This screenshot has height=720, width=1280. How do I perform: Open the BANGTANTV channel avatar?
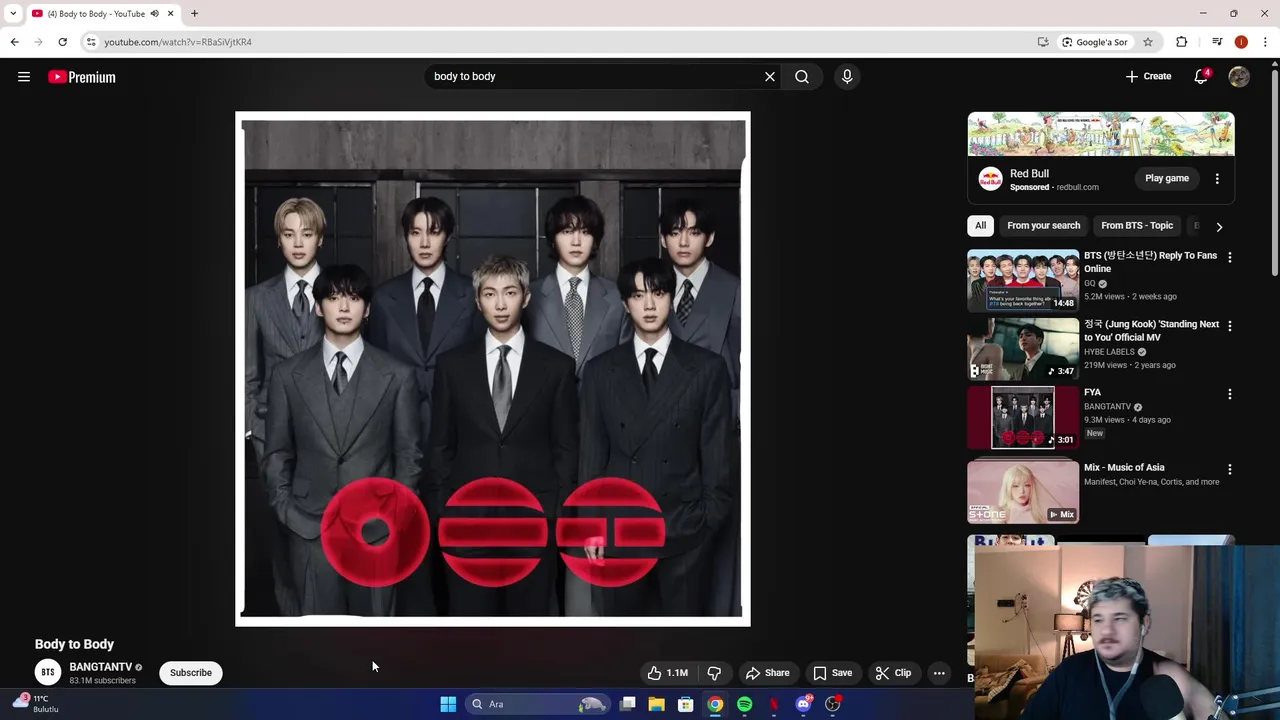coord(47,672)
